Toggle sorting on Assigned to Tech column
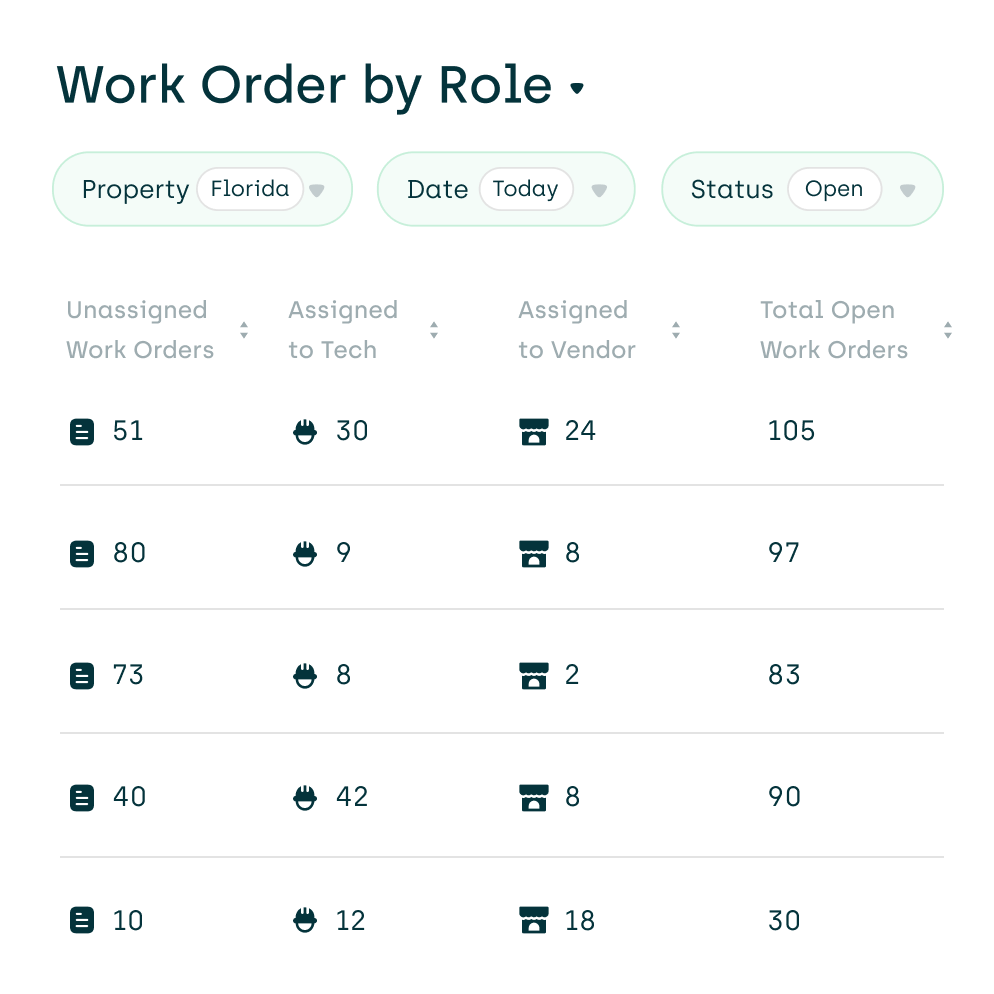Viewport: 994px width, 994px height. (434, 330)
